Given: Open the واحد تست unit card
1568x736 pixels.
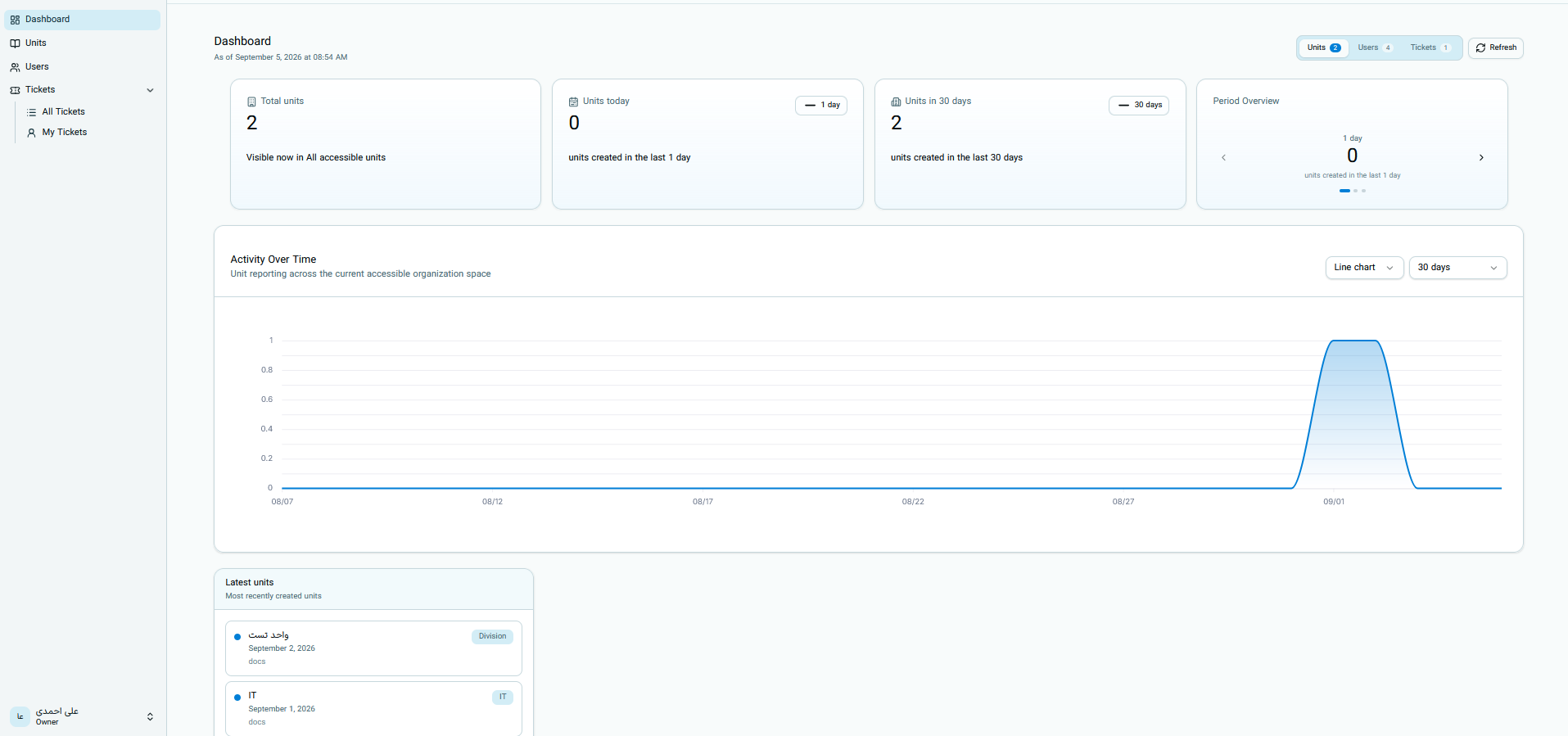Looking at the screenshot, I should click(x=373, y=648).
